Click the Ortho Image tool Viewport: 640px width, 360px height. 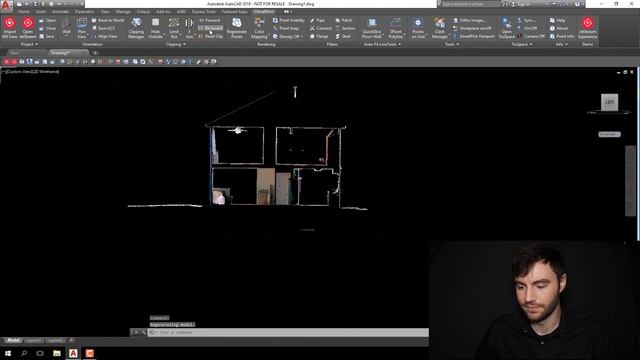pyautogui.click(x=469, y=20)
